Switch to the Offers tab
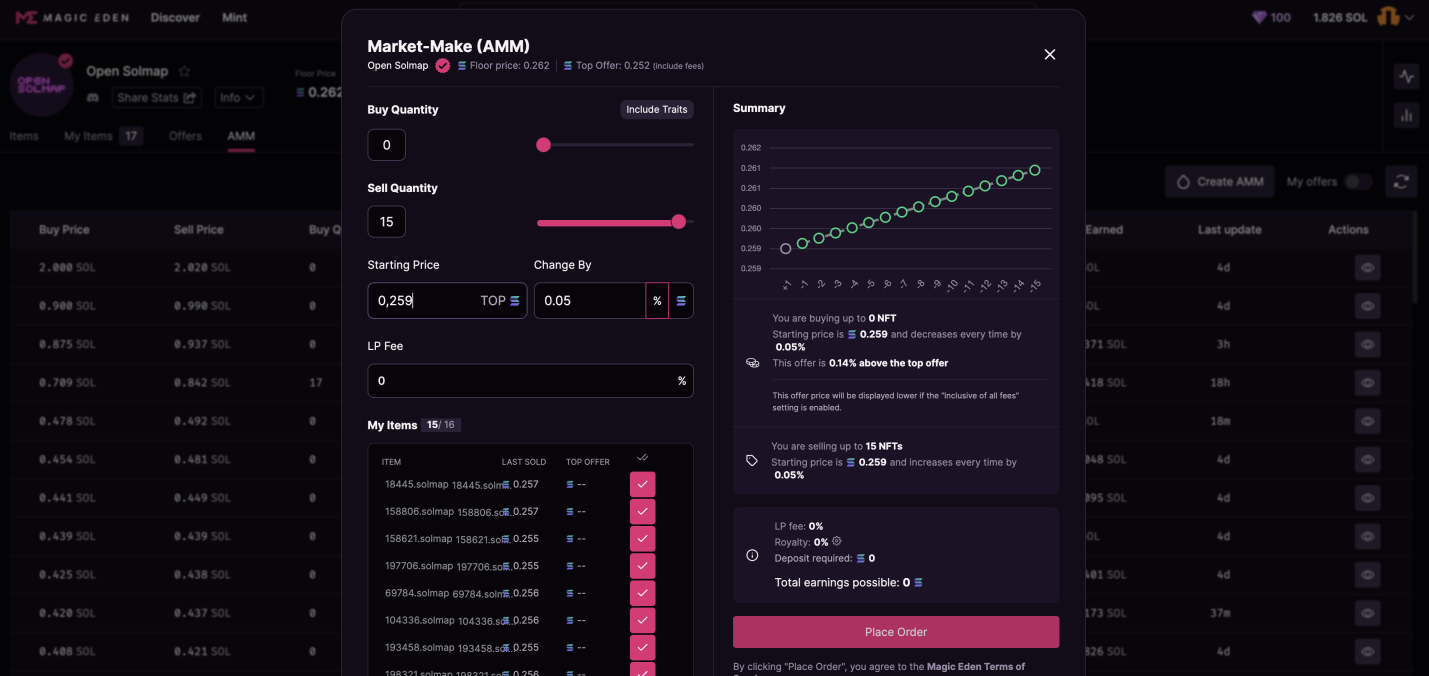This screenshot has height=676, width=1429. click(185, 136)
